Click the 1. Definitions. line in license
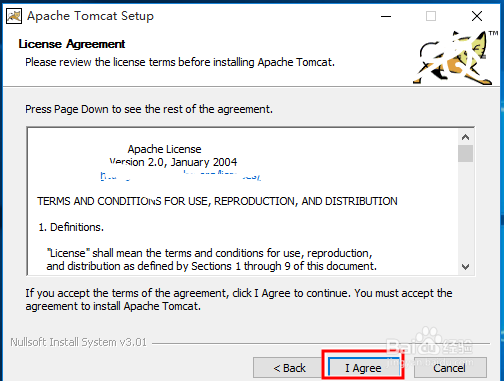The height and width of the screenshot is (381, 504). click(x=71, y=227)
